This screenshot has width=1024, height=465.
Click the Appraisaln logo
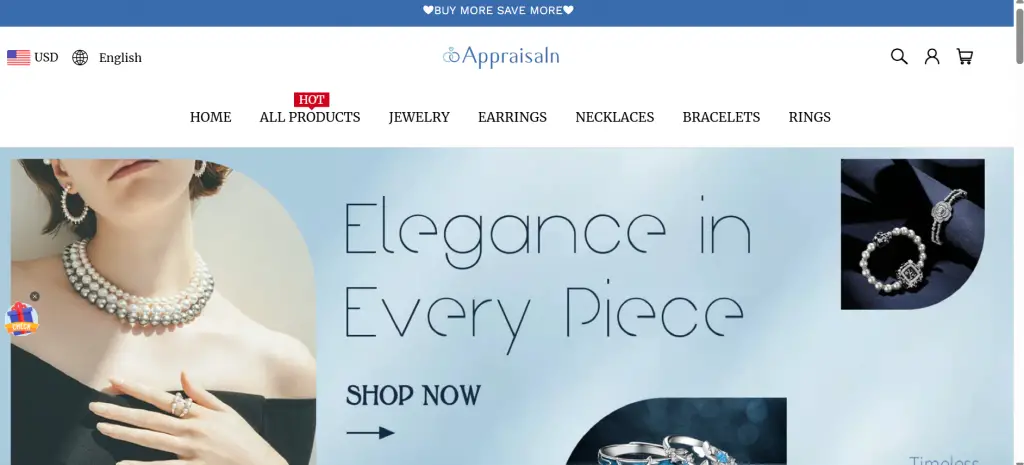(x=501, y=57)
